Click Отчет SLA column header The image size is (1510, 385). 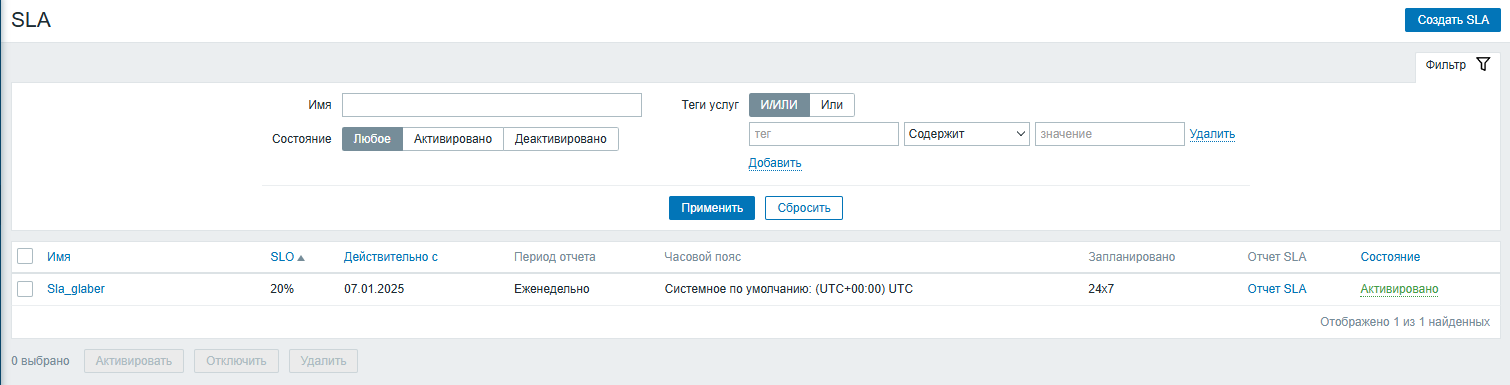point(1277,257)
